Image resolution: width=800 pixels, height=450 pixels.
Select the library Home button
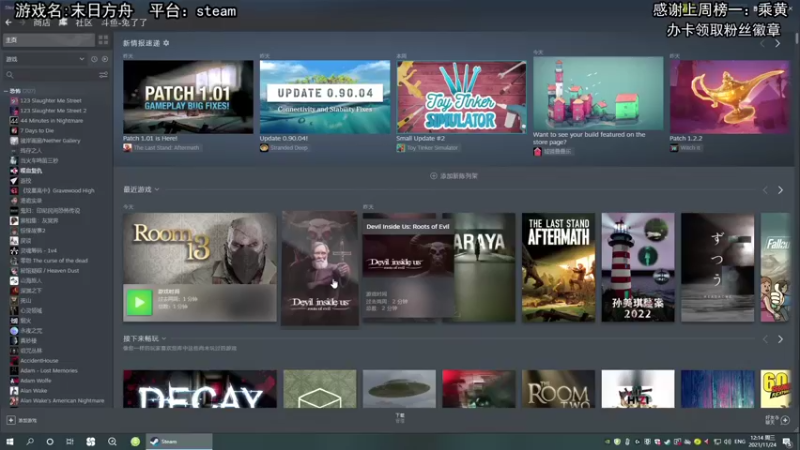point(49,40)
